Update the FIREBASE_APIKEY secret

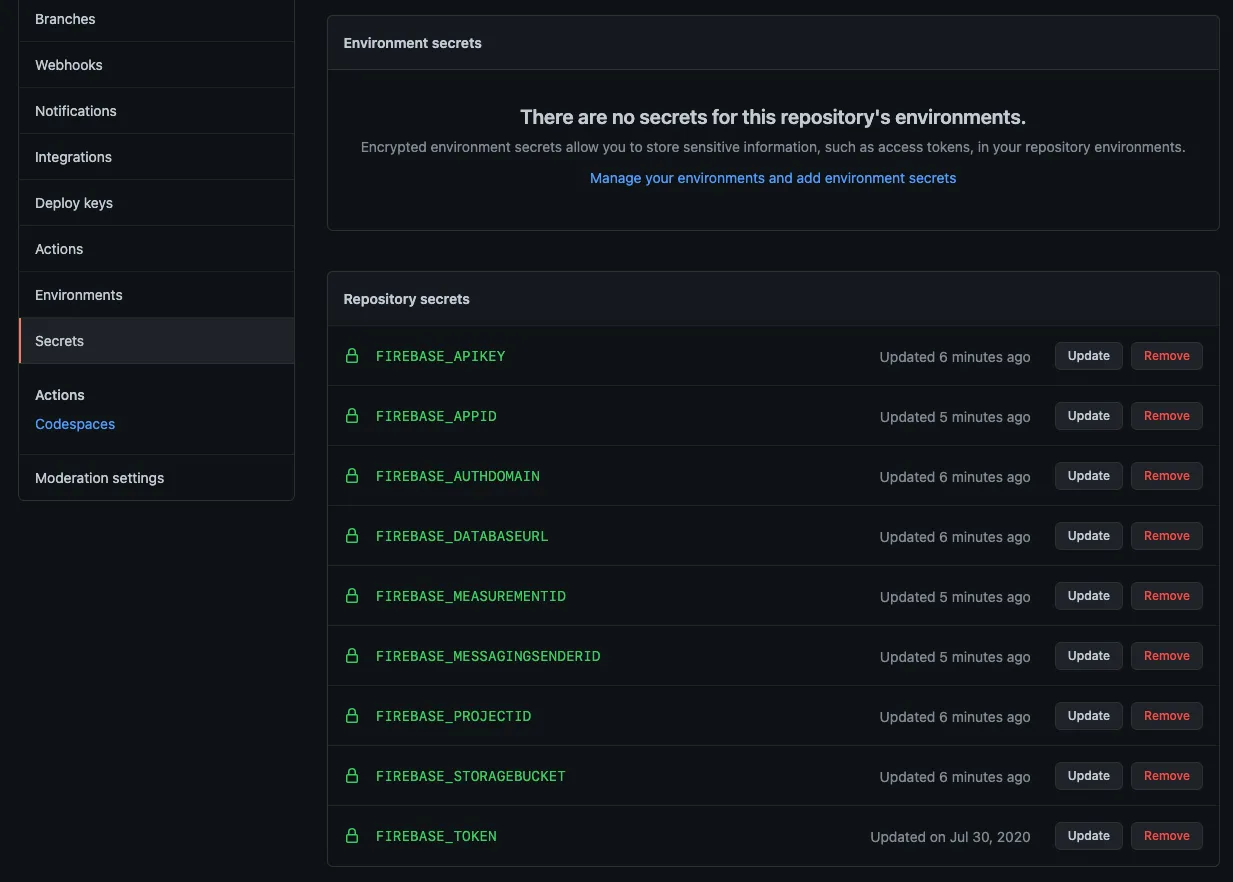coord(1088,356)
